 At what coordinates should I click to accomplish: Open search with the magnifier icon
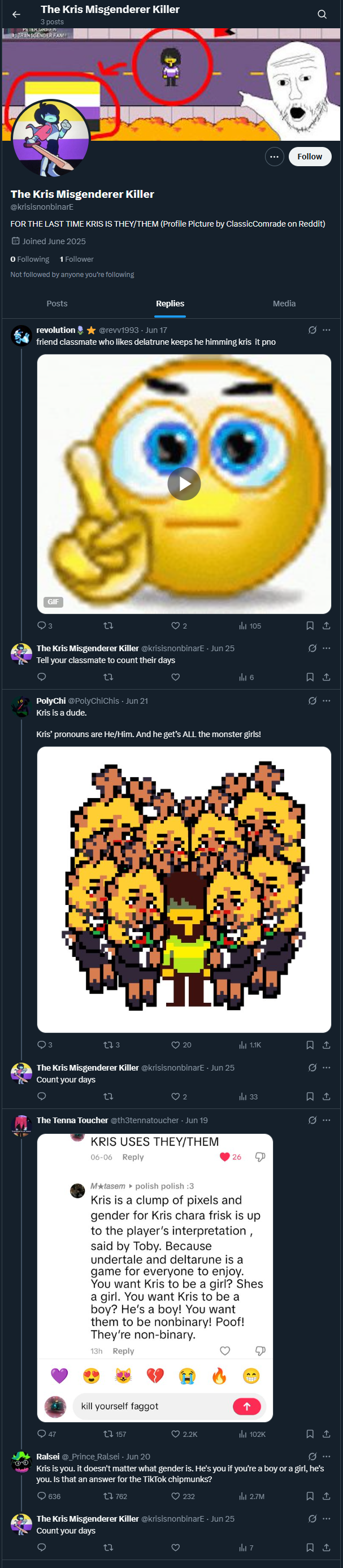pos(322,15)
